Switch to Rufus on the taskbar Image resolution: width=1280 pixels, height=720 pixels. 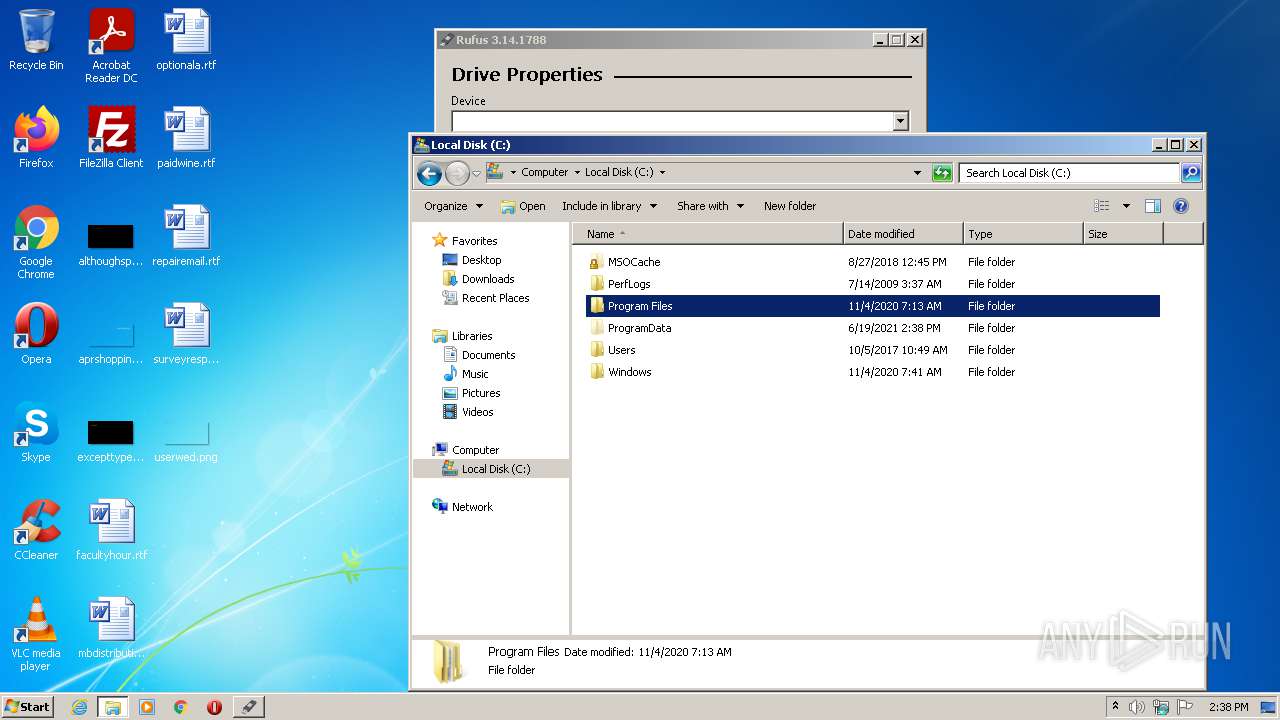coord(248,707)
